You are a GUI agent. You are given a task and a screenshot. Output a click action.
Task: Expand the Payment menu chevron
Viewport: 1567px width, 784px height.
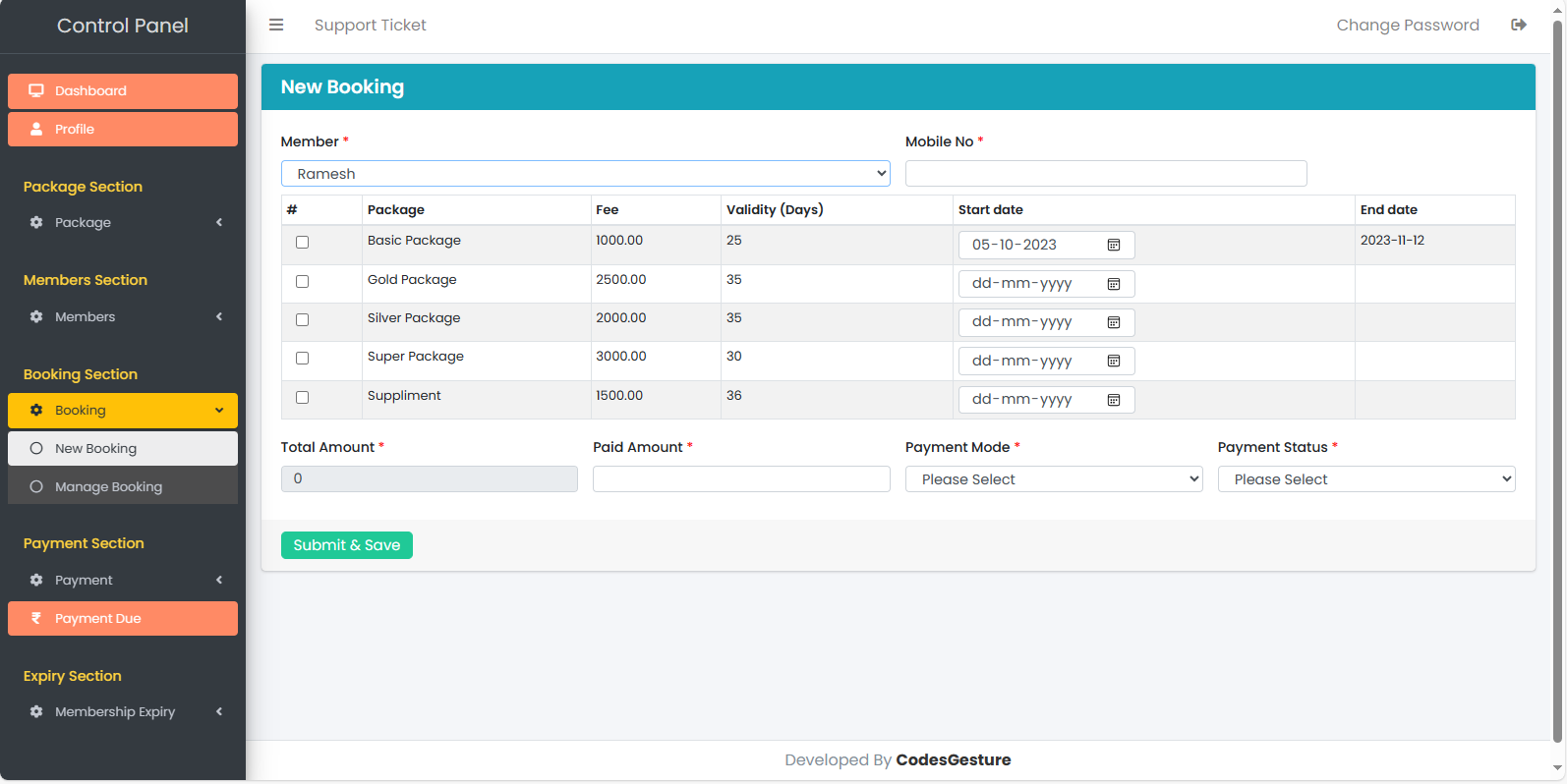coord(219,580)
